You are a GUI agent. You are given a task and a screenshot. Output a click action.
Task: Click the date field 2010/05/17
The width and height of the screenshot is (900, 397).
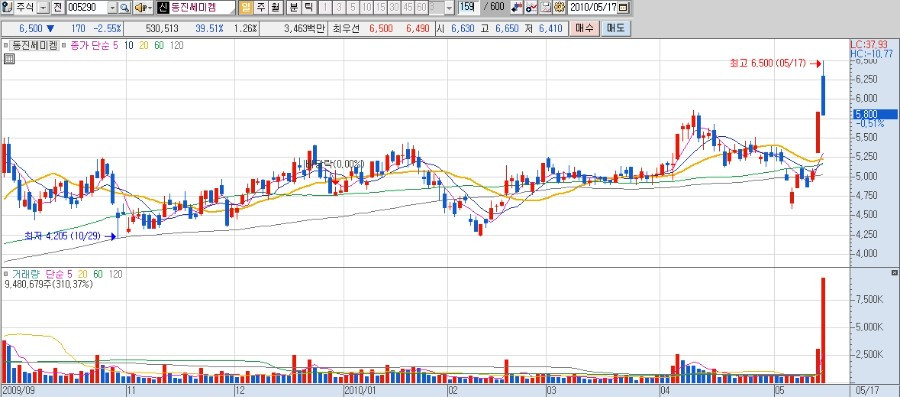593,8
